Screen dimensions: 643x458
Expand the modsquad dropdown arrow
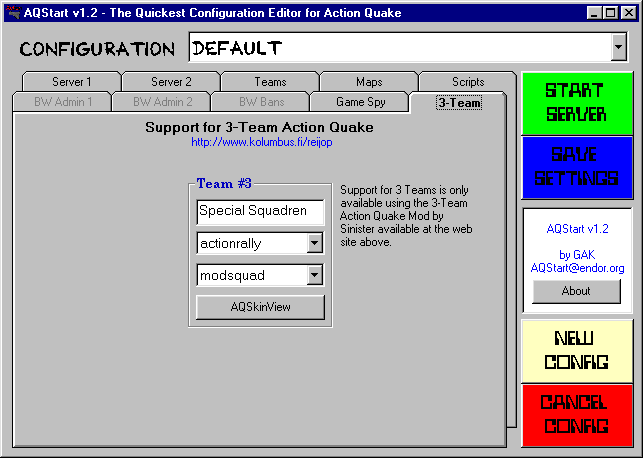point(315,275)
